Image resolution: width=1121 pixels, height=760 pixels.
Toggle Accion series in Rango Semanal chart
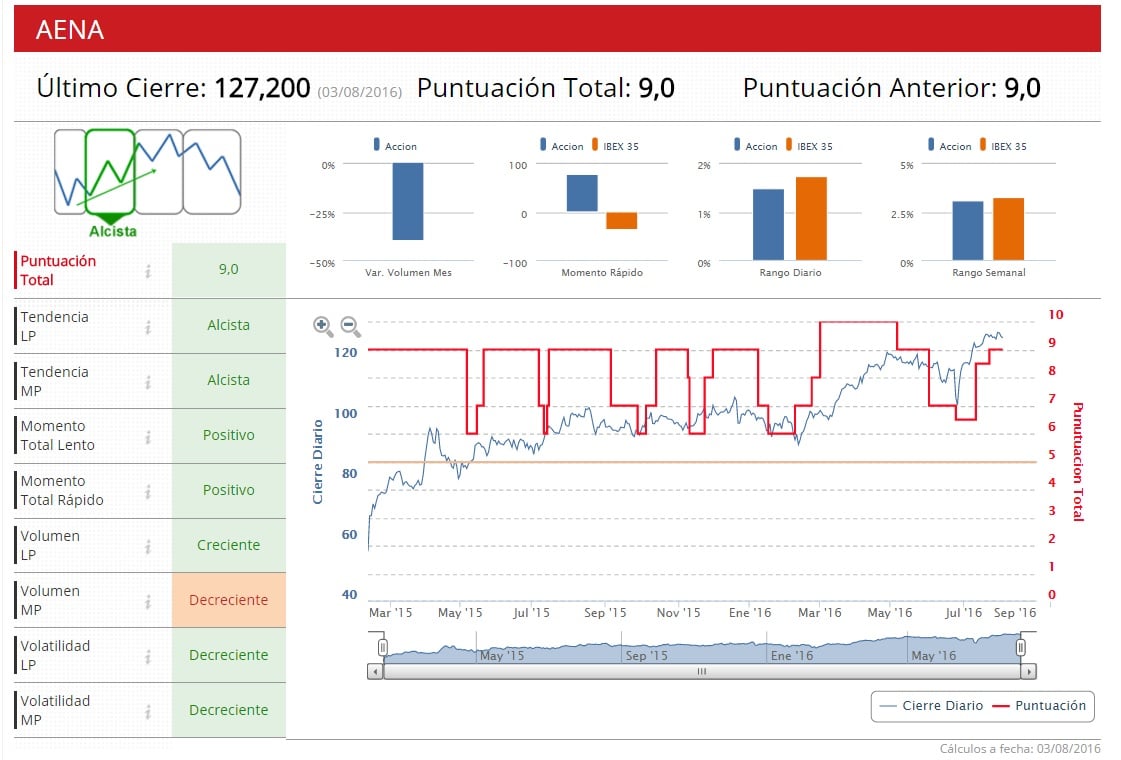pyautogui.click(x=950, y=146)
